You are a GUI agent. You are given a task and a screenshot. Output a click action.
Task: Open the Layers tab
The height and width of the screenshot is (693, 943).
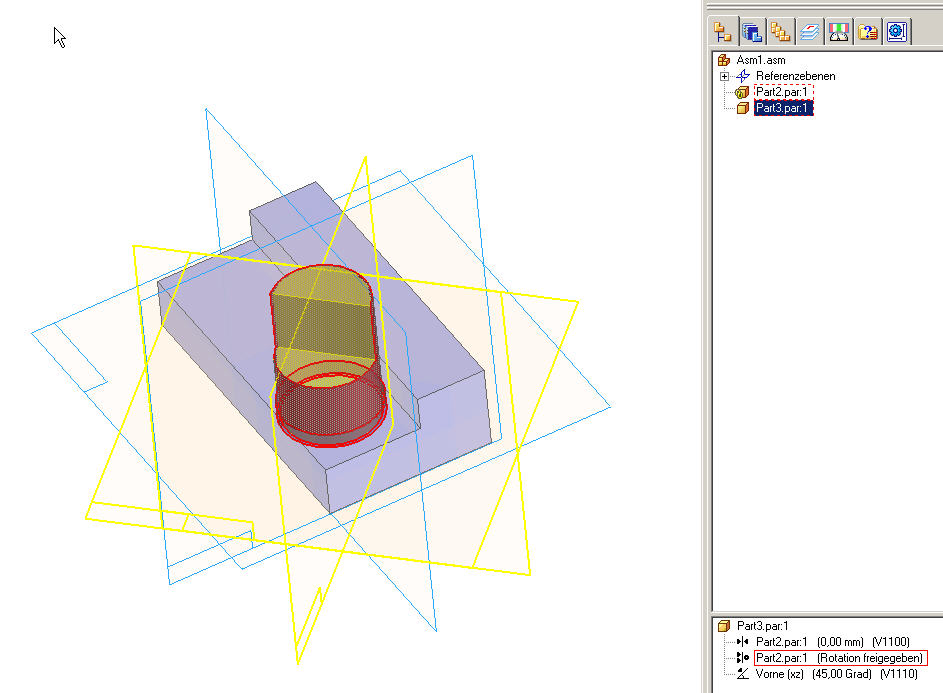tap(809, 31)
